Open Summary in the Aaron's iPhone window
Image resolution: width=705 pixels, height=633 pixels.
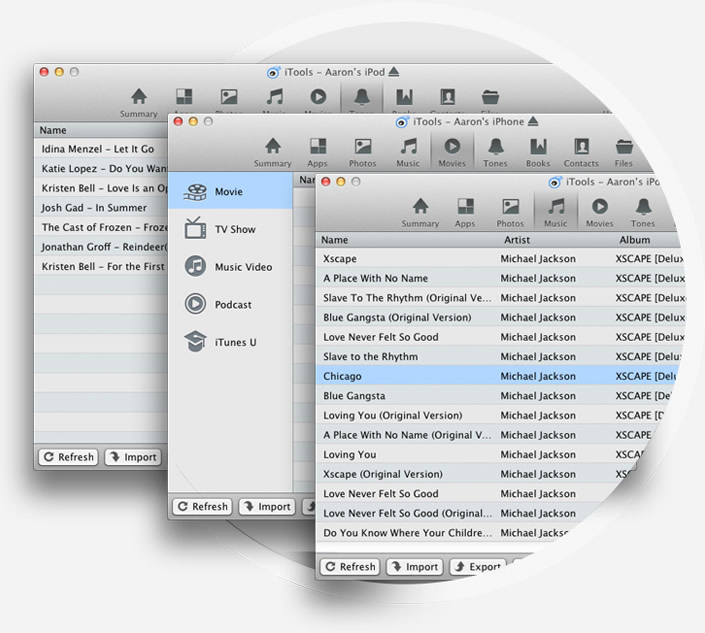point(272,151)
